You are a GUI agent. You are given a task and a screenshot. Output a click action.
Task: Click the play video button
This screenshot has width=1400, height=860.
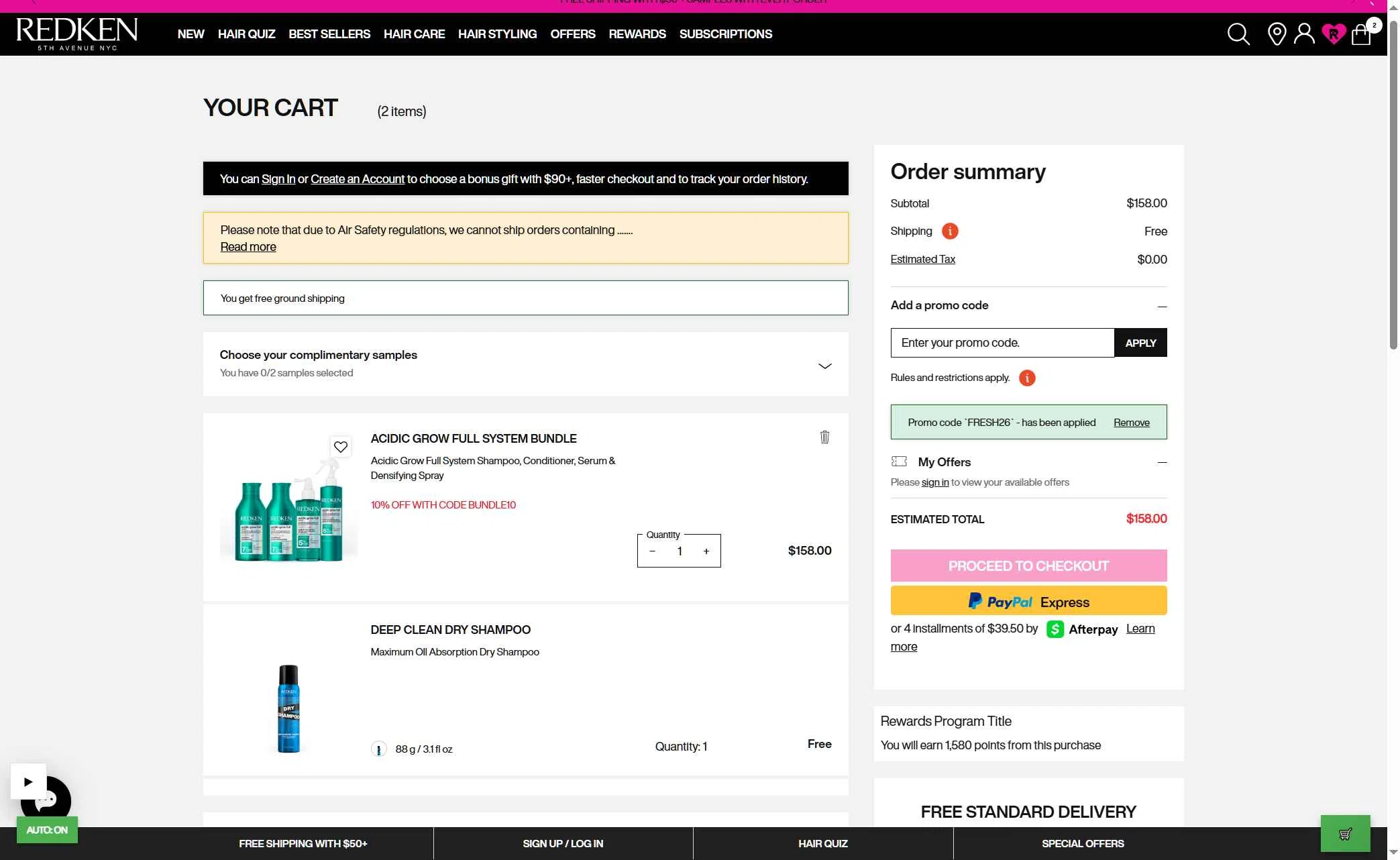click(x=28, y=782)
